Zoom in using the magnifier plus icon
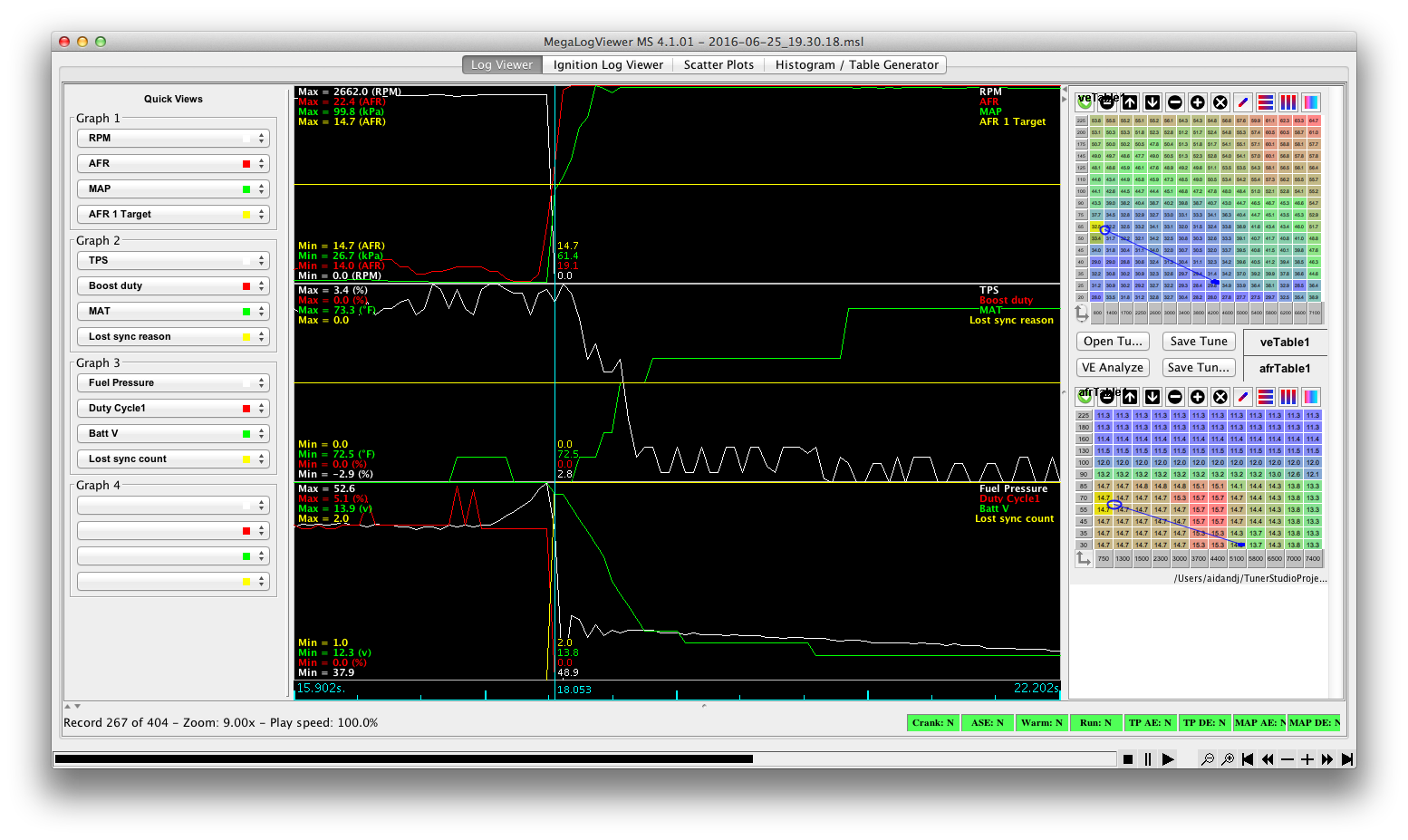Image resolution: width=1408 pixels, height=840 pixels. click(x=1228, y=759)
